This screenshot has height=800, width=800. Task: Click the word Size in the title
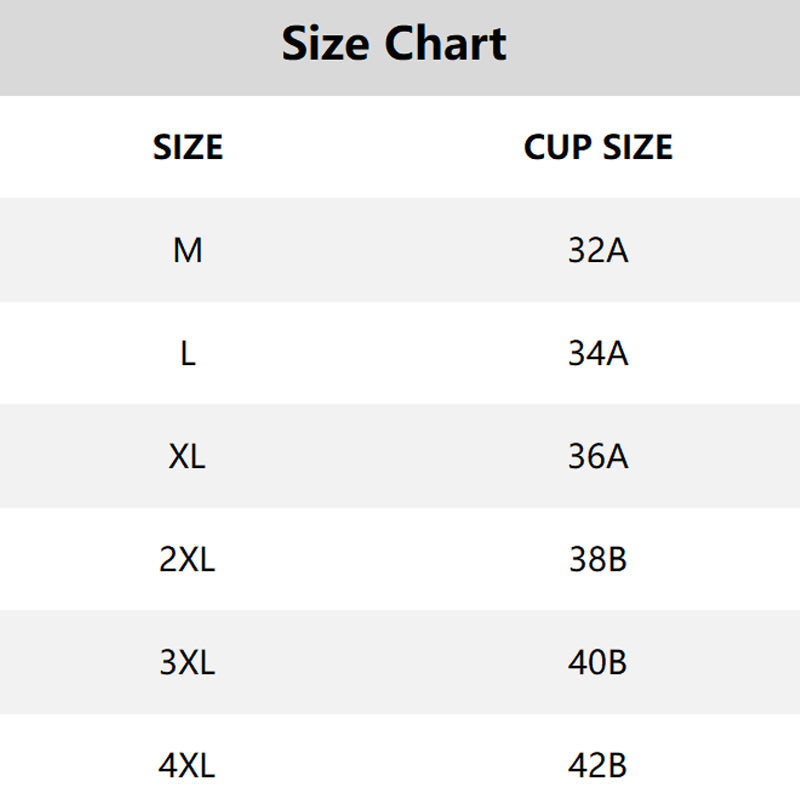[325, 44]
